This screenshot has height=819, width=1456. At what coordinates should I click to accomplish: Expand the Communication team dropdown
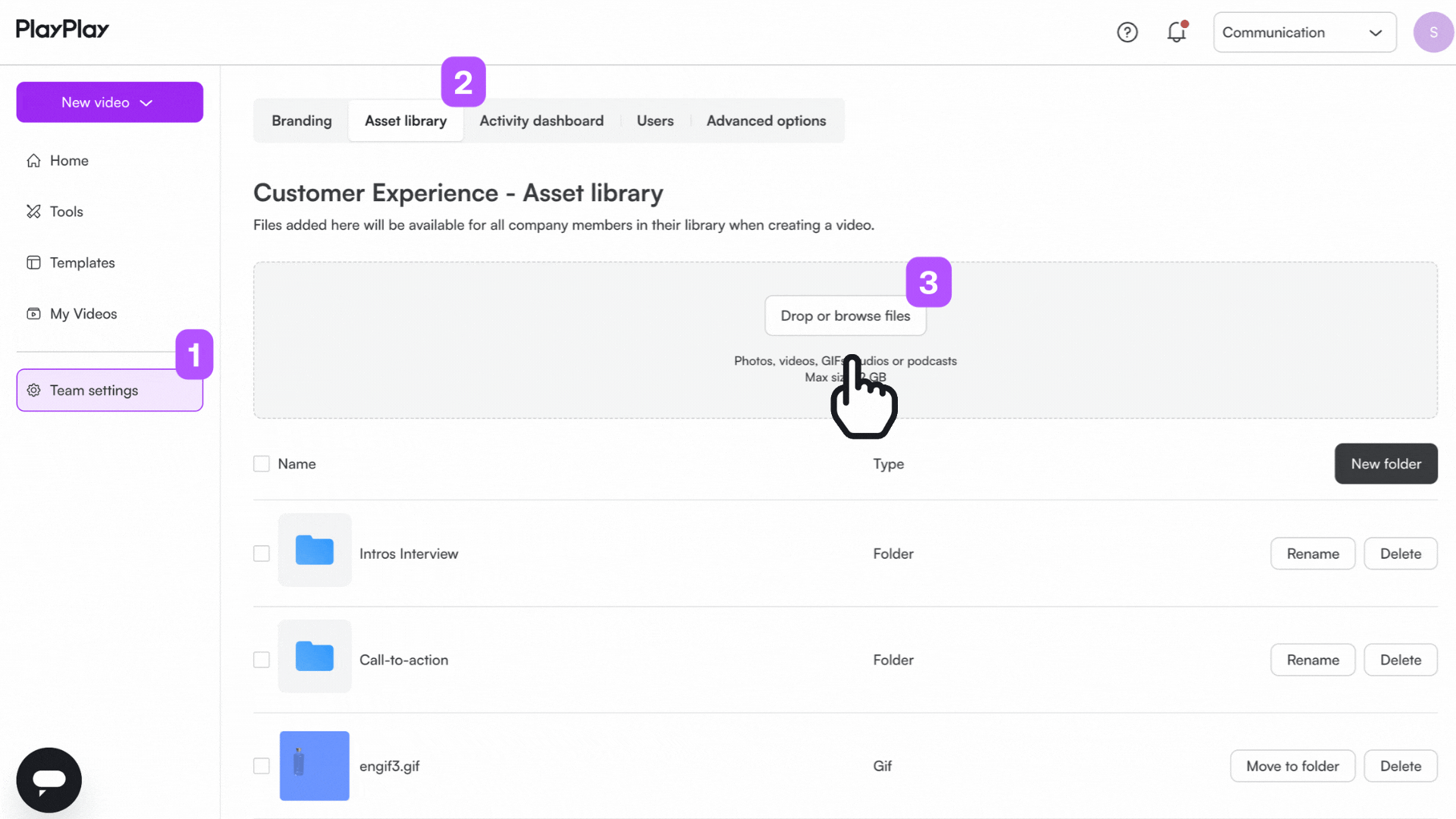pos(1304,33)
